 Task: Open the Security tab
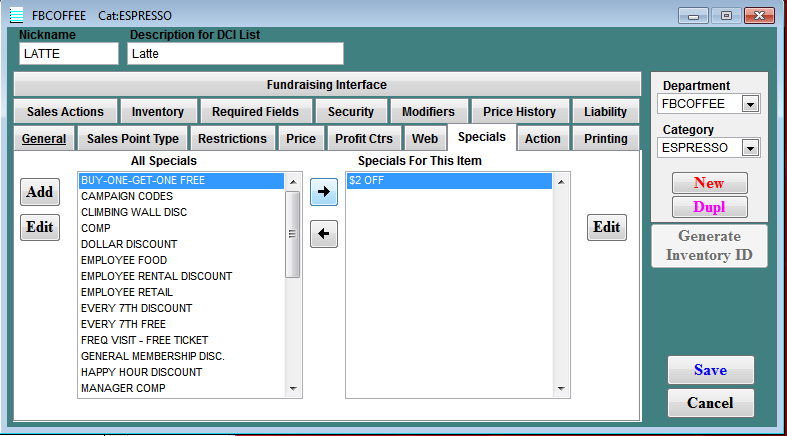[351, 111]
